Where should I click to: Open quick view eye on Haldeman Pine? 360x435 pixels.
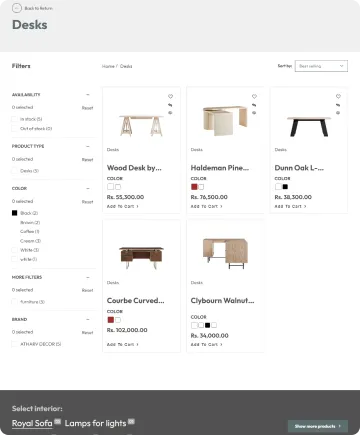[254, 113]
